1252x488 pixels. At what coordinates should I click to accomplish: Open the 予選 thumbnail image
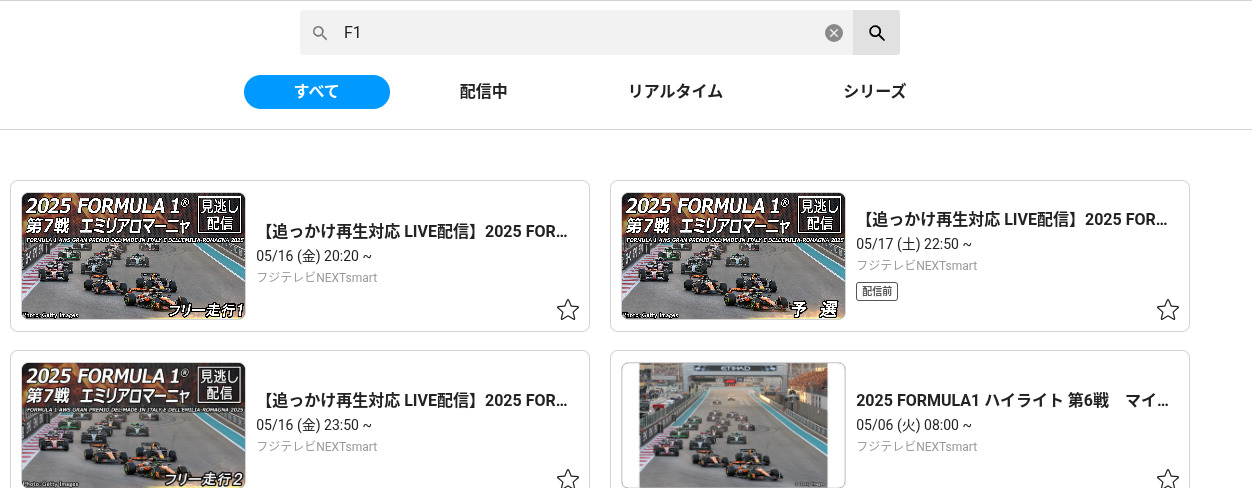tap(733, 256)
